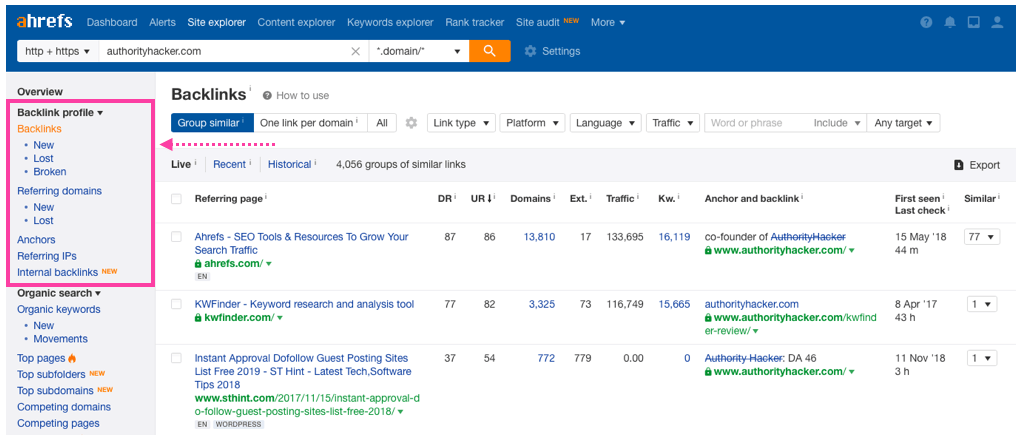Switch to One link per domain mode
The image size is (1022, 440).
310,123
